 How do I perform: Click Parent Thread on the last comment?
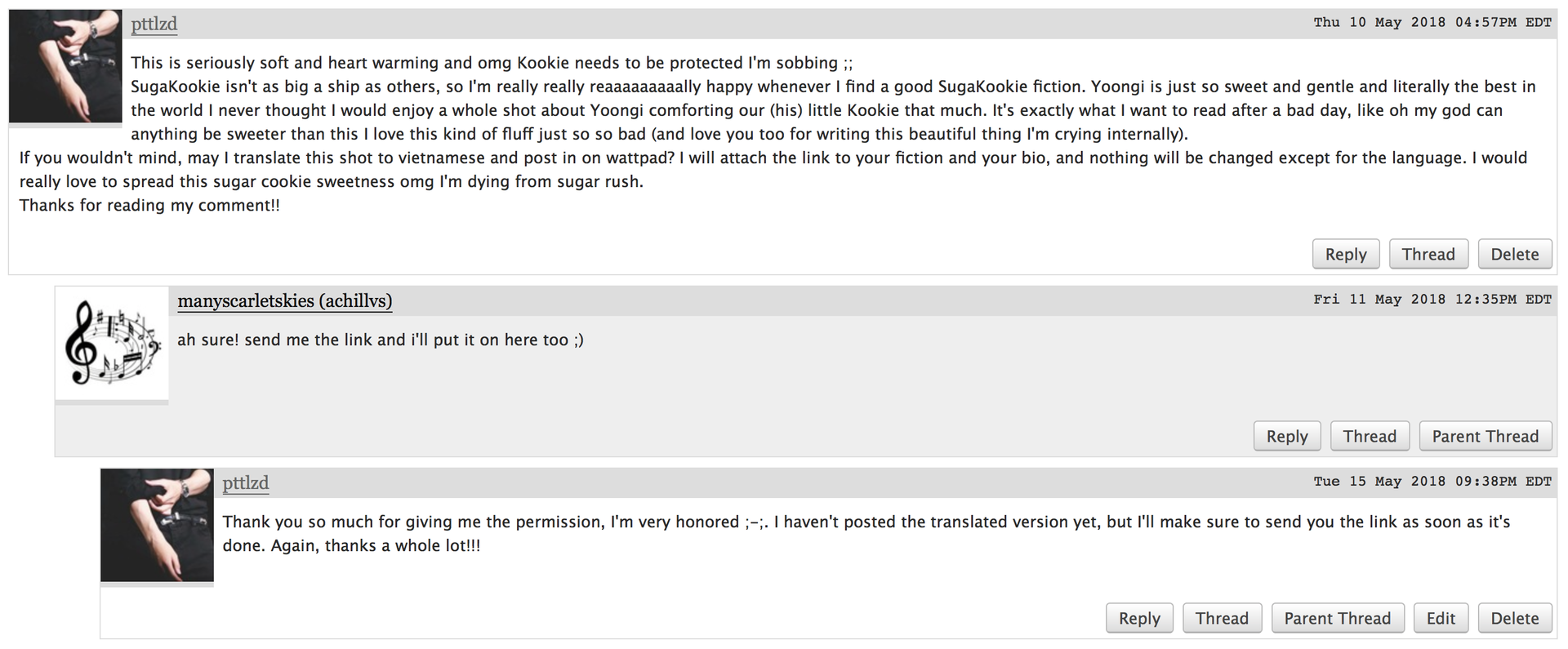(x=1337, y=619)
